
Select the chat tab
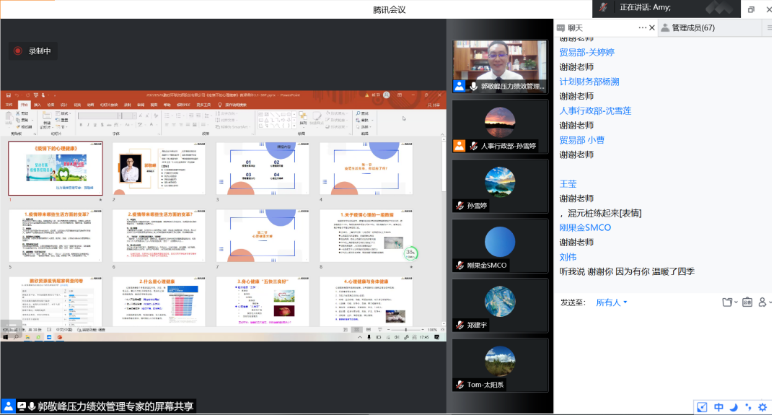pos(574,28)
